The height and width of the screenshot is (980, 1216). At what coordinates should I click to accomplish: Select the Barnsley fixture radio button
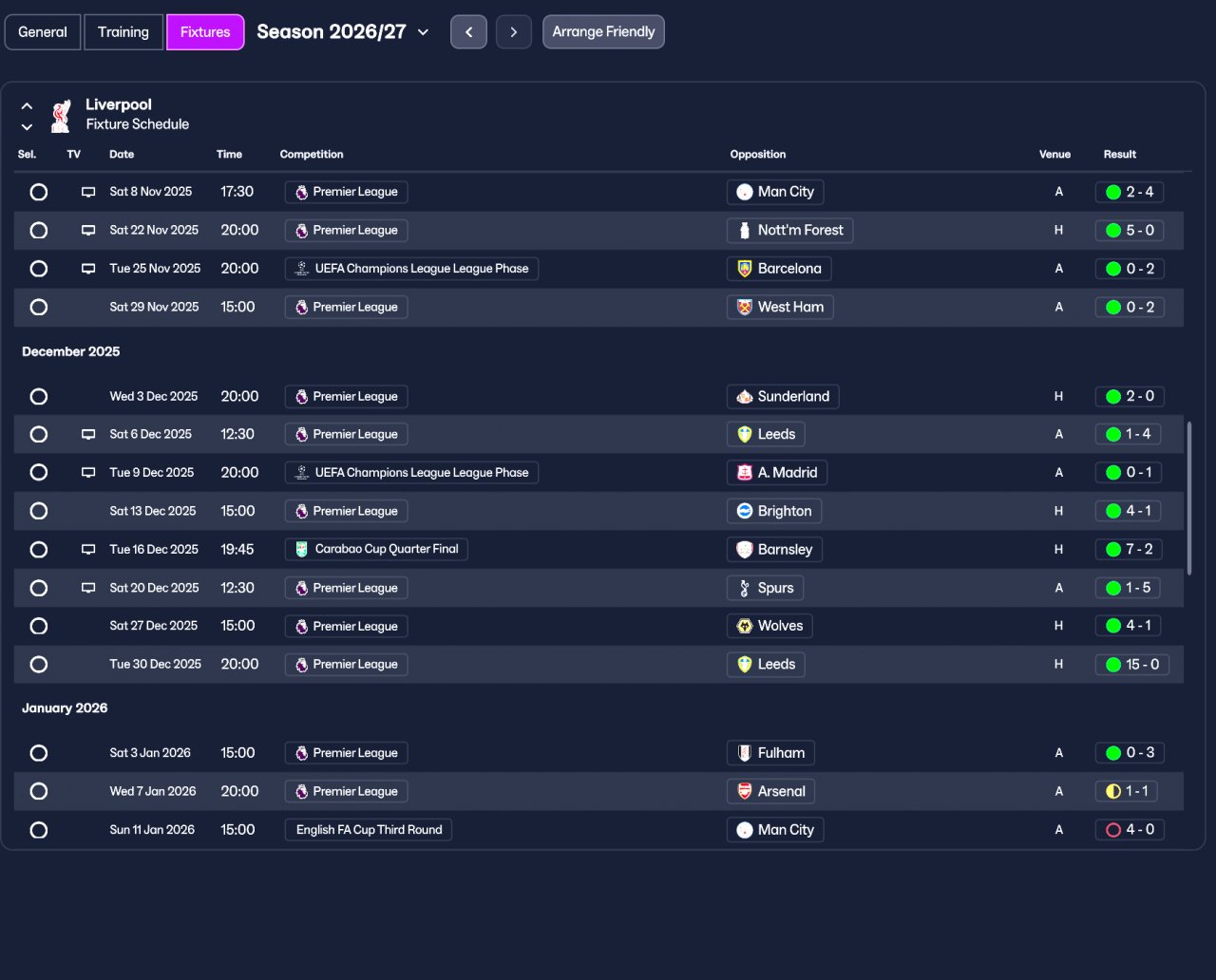pos(39,549)
